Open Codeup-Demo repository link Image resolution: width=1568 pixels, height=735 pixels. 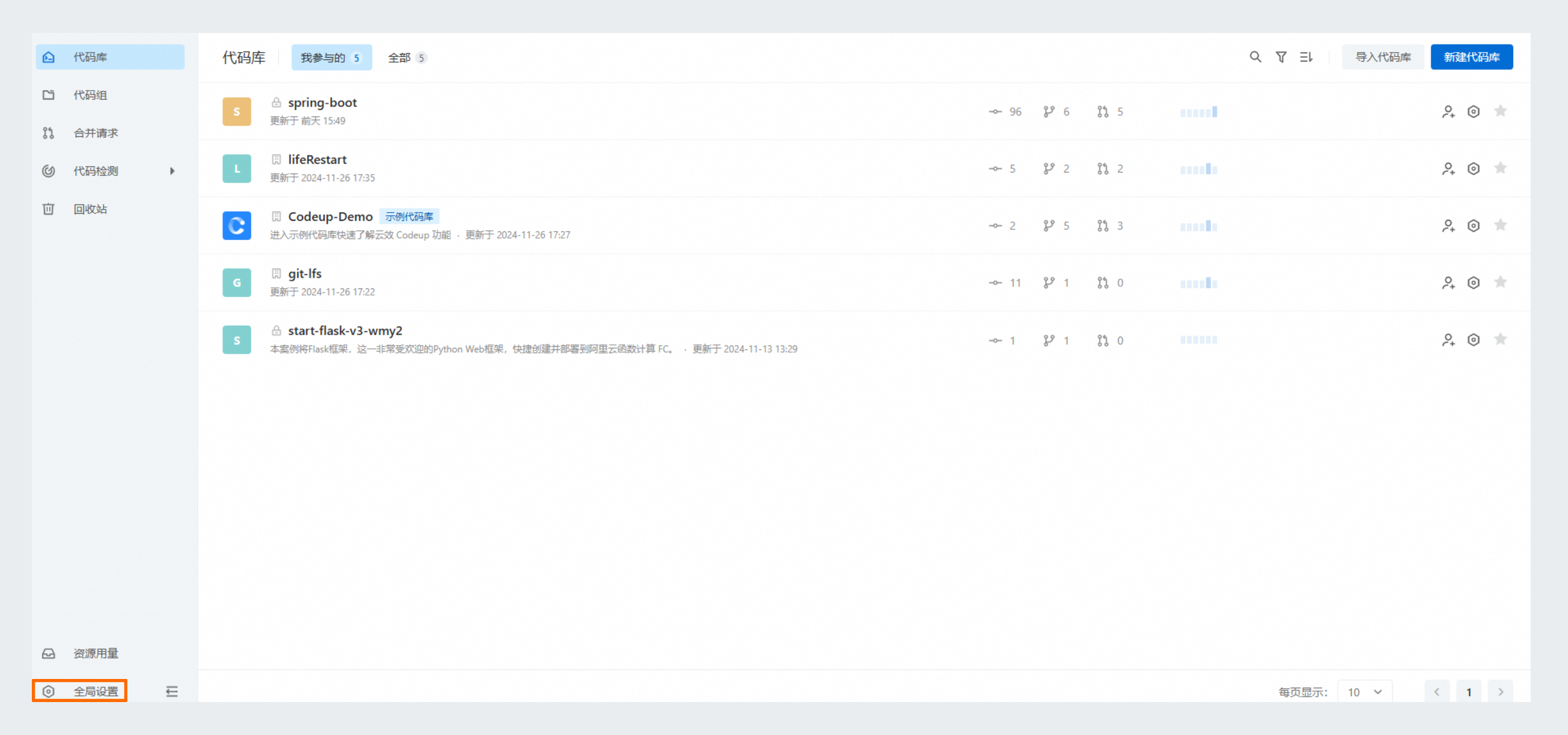(330, 217)
